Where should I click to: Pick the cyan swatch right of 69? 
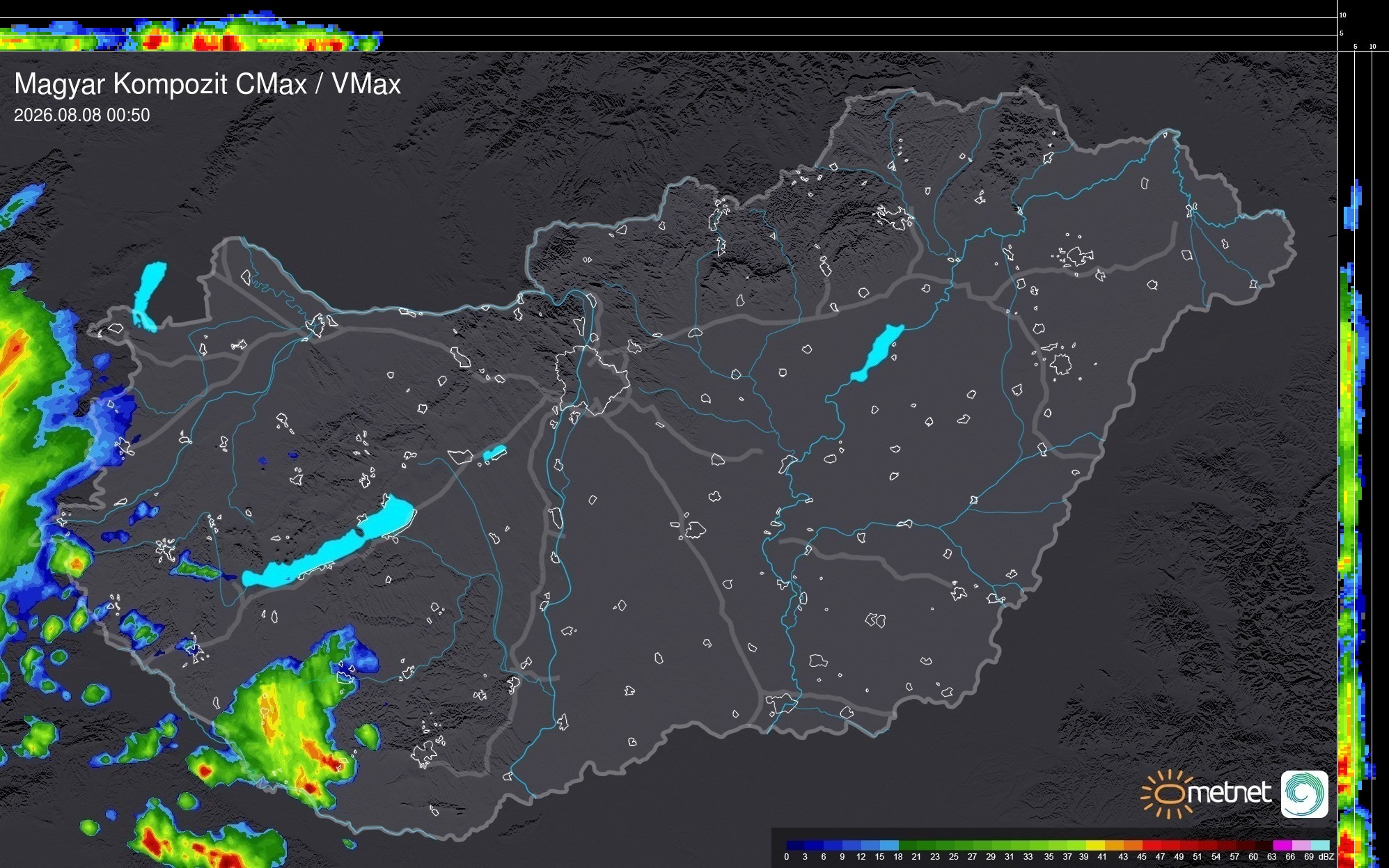(1320, 845)
